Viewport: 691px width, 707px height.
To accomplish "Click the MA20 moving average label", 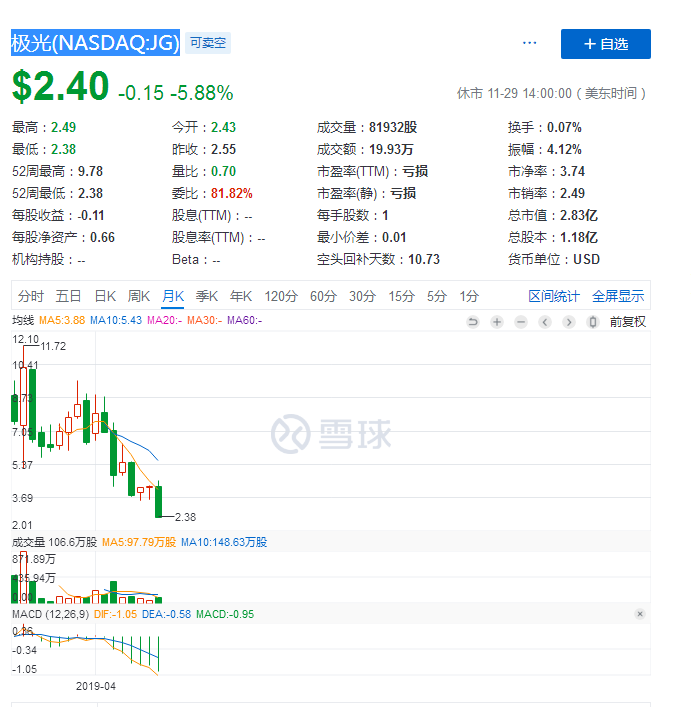I will click(x=165, y=320).
